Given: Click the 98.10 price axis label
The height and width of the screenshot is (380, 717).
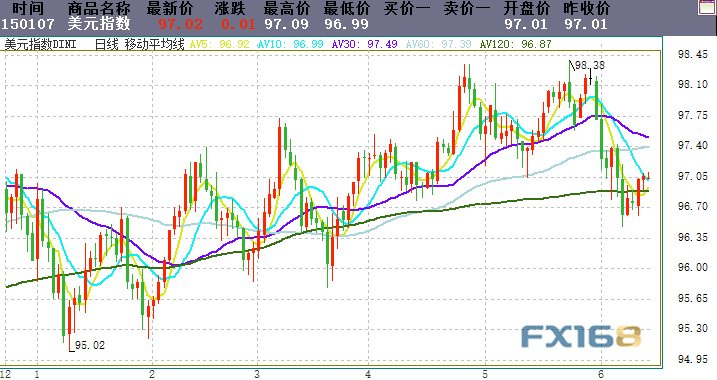Looking at the screenshot, I should [693, 84].
